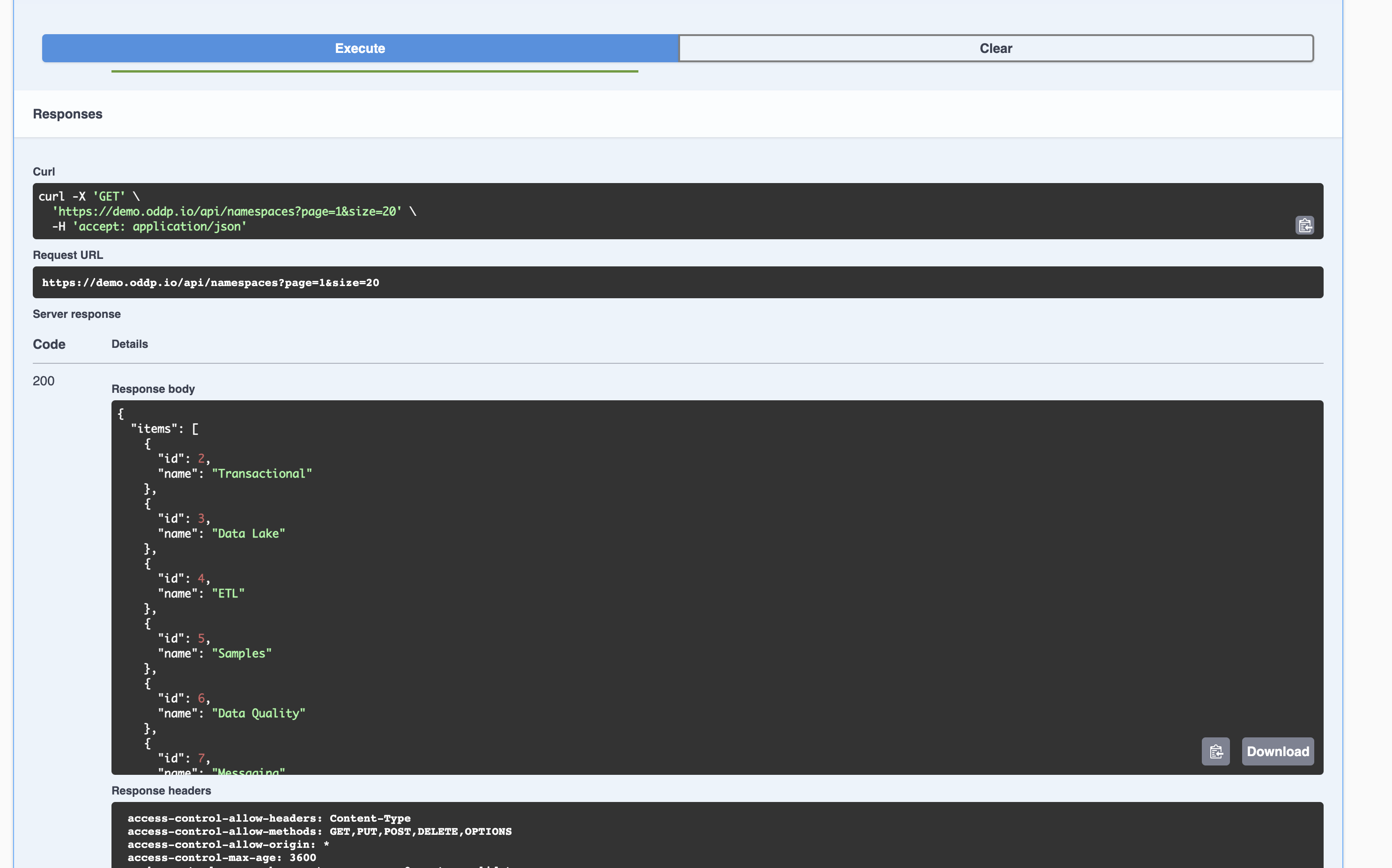Click the Responses section heading
The image size is (1392, 868).
click(x=68, y=114)
